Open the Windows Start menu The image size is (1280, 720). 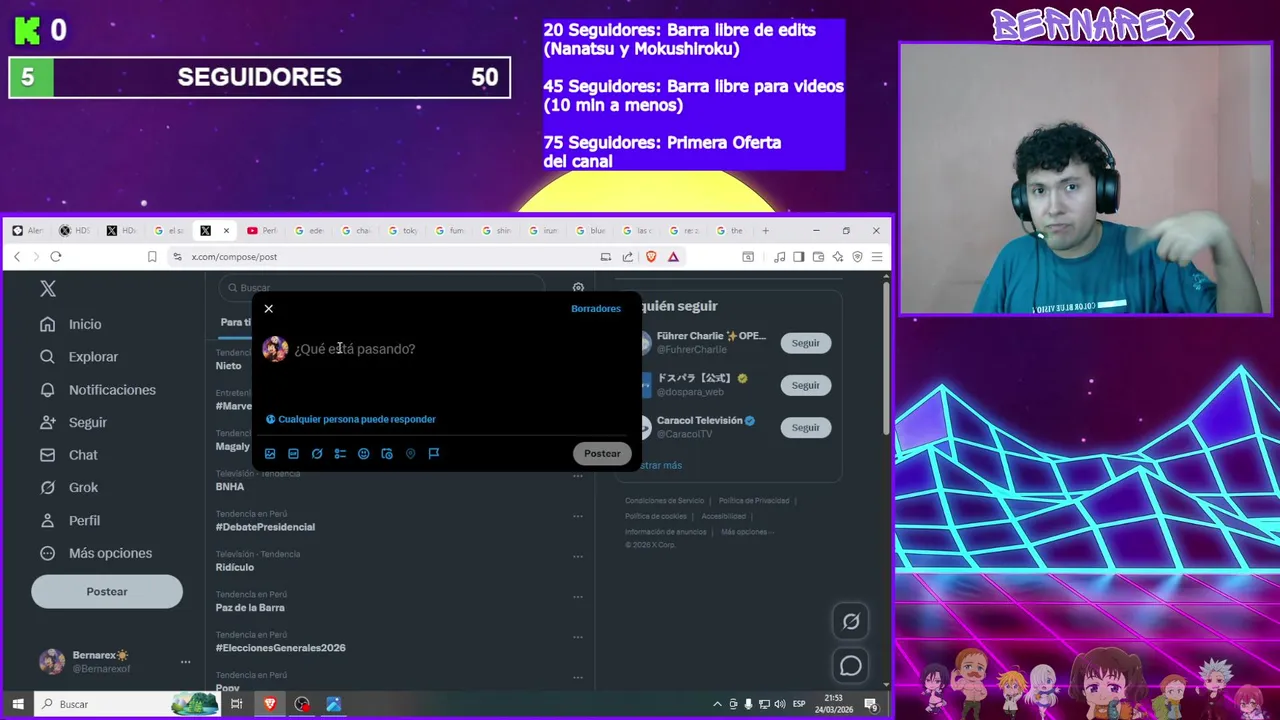[x=17, y=704]
